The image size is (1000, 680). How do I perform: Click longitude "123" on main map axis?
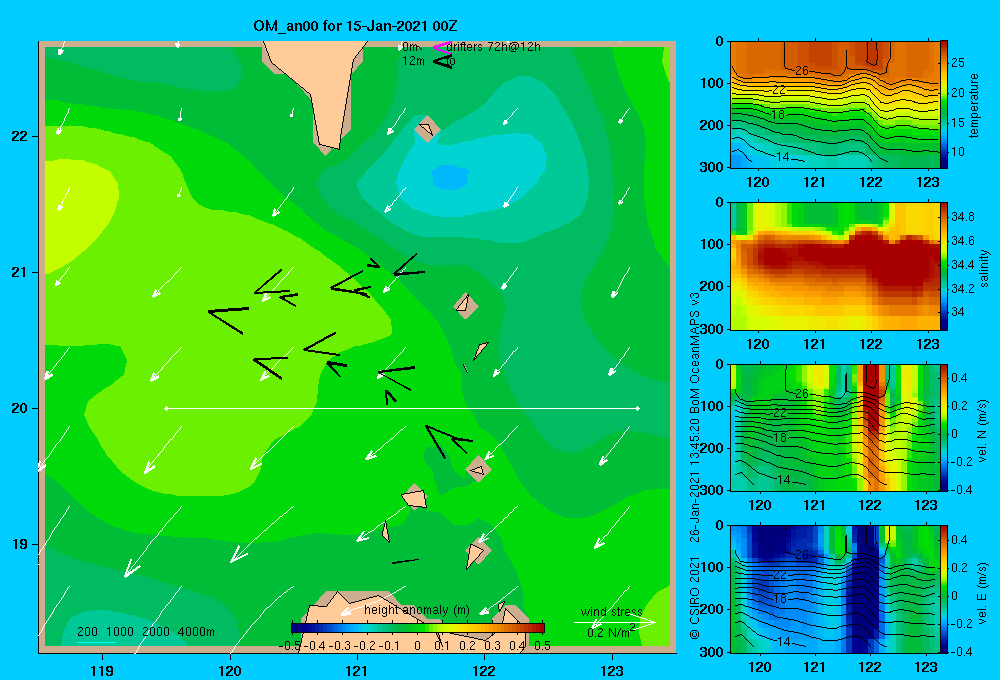(612, 670)
